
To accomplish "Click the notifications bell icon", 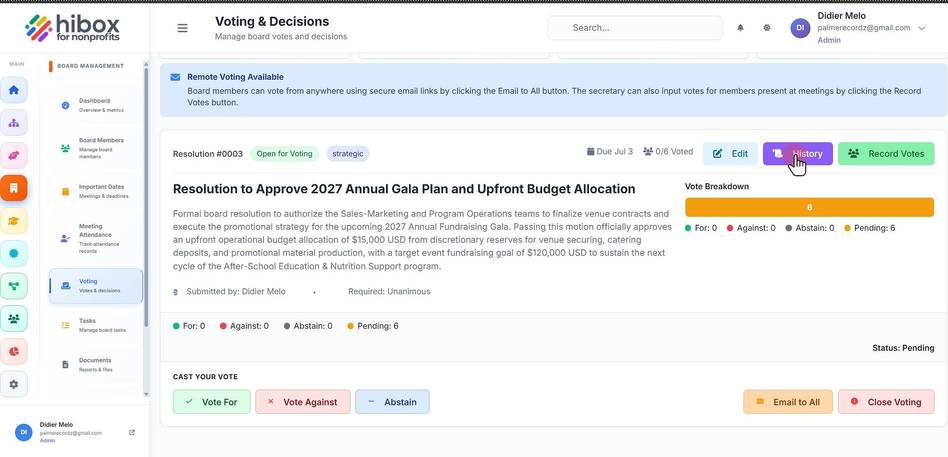I will pos(740,28).
